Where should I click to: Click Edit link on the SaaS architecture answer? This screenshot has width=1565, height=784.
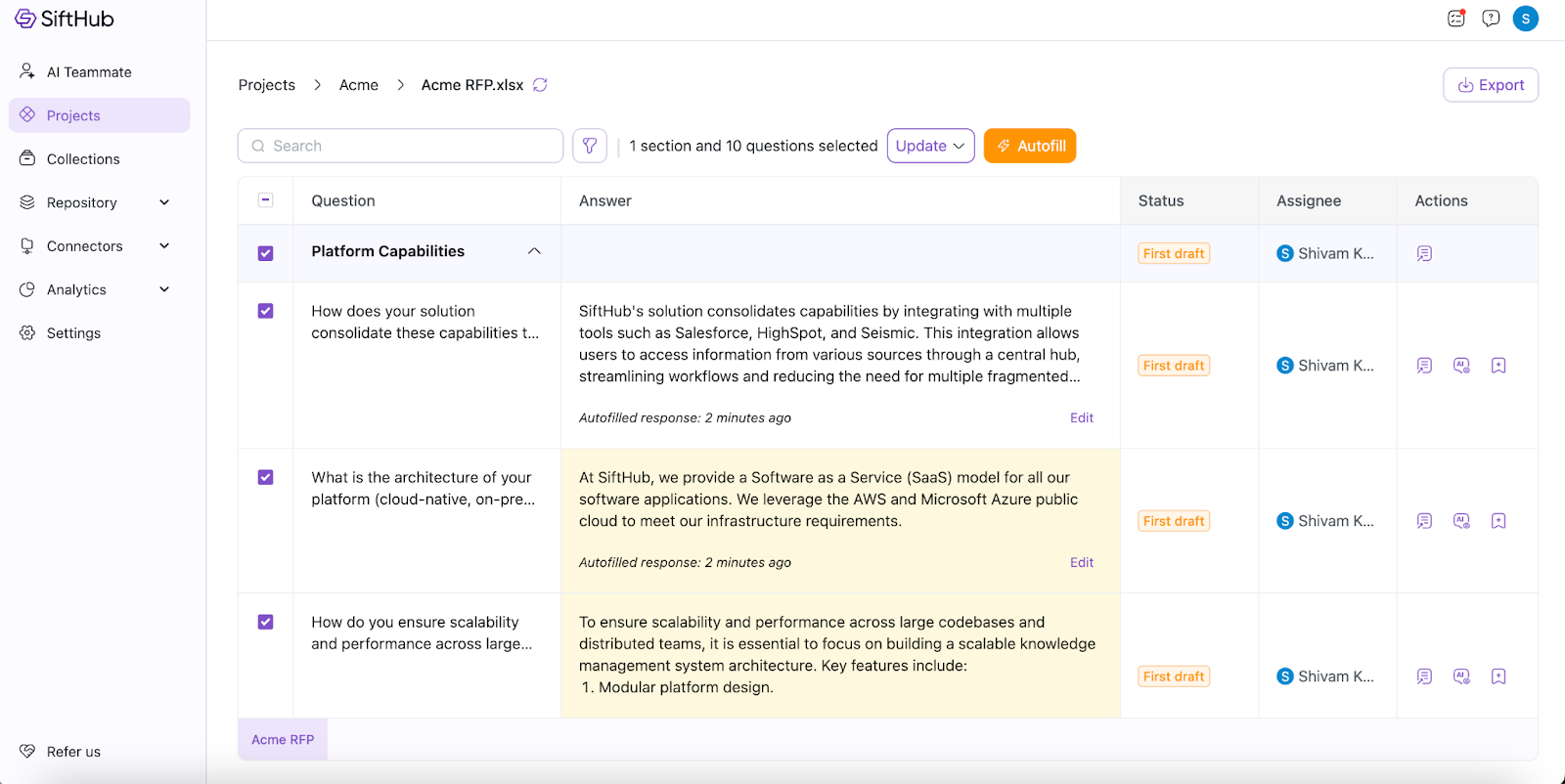tap(1081, 562)
